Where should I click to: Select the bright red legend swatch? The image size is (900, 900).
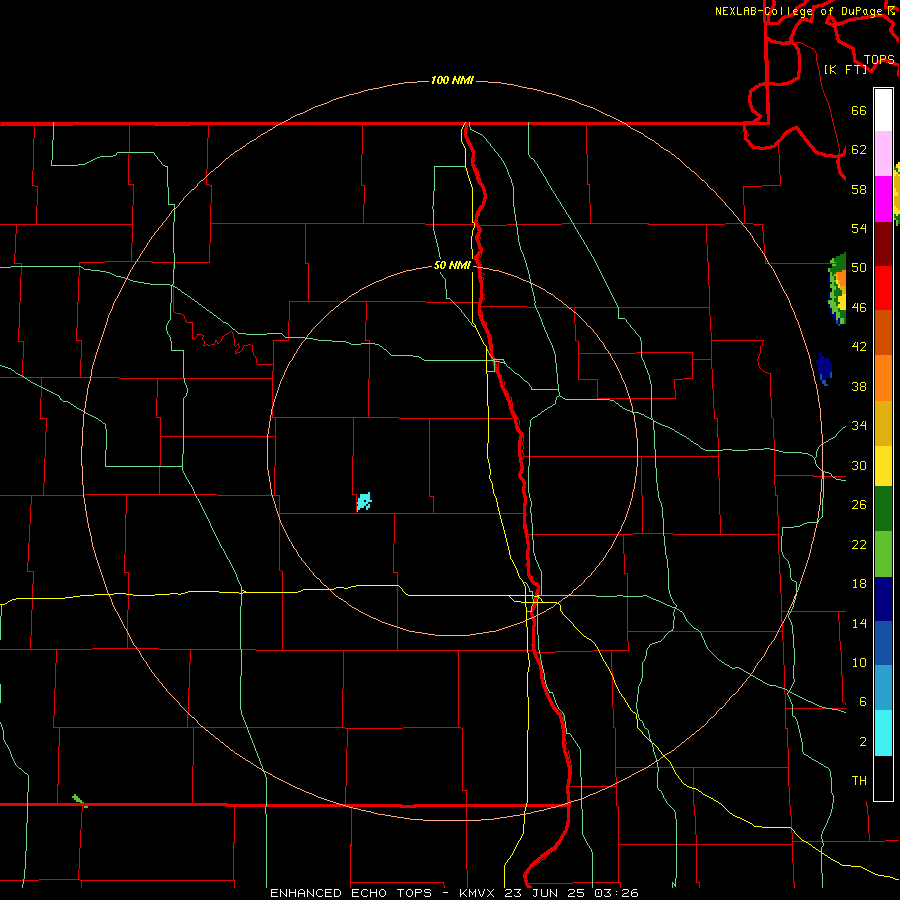point(883,288)
